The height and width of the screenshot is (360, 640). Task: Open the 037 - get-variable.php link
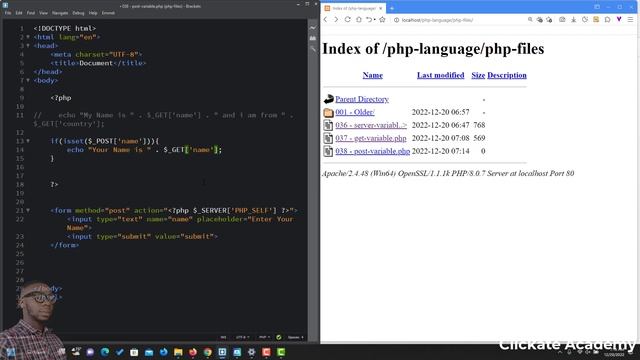(371, 138)
